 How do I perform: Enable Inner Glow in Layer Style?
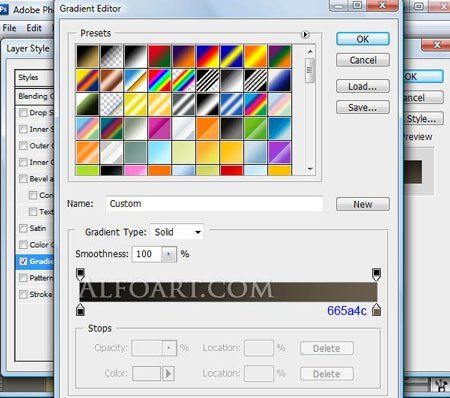tap(23, 162)
